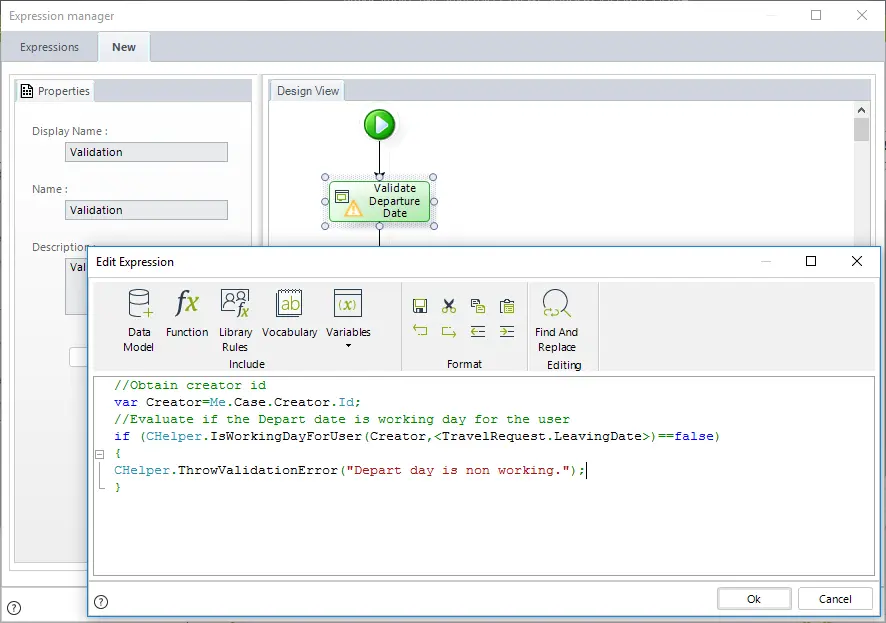Viewport: 886px width, 623px height.
Task: Click the IsWorkingDayForUser condition line
Action: 417,436
